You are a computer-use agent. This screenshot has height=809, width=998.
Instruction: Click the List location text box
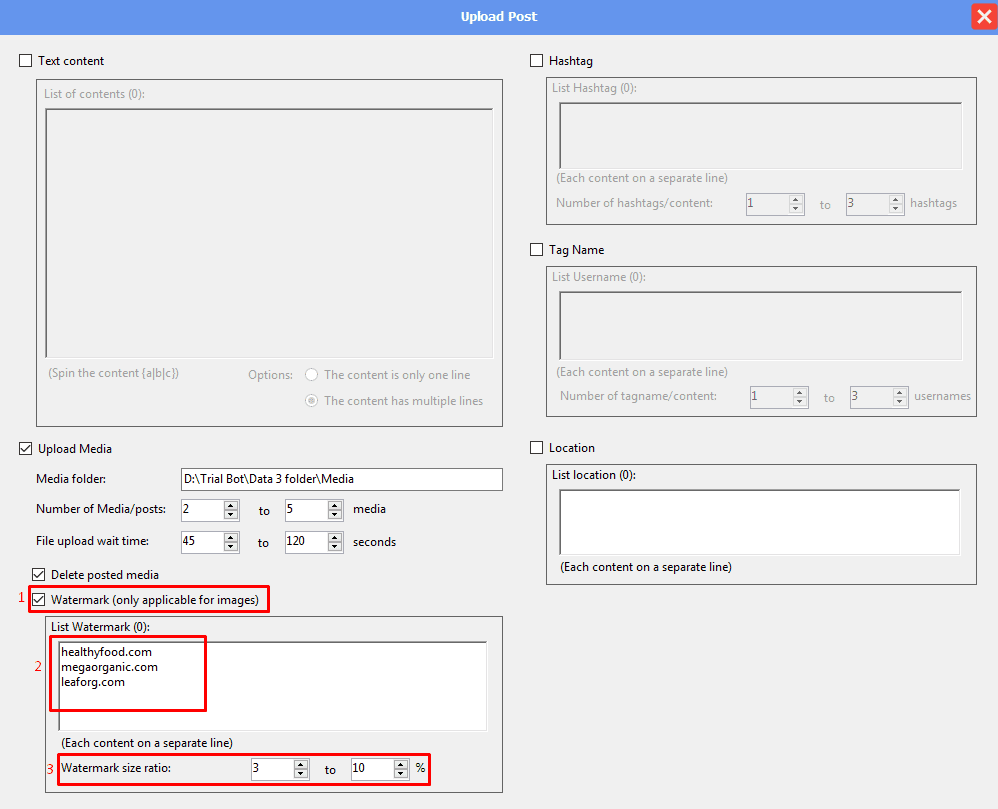pyautogui.click(x=759, y=521)
